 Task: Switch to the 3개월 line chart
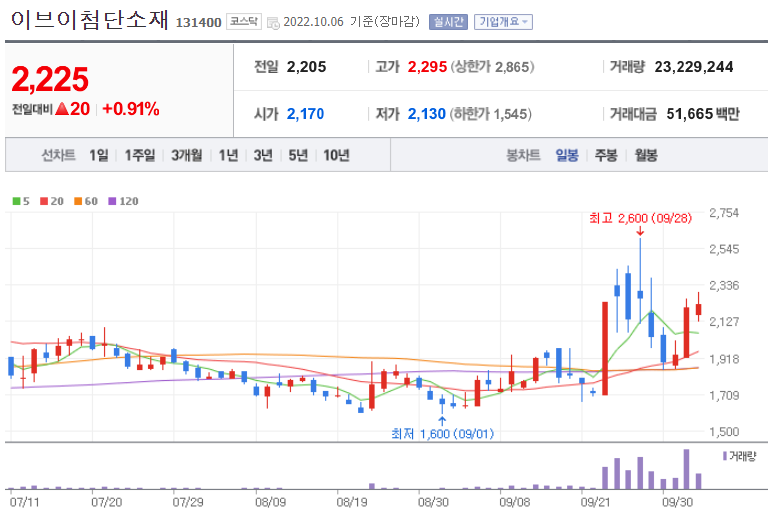coord(187,155)
